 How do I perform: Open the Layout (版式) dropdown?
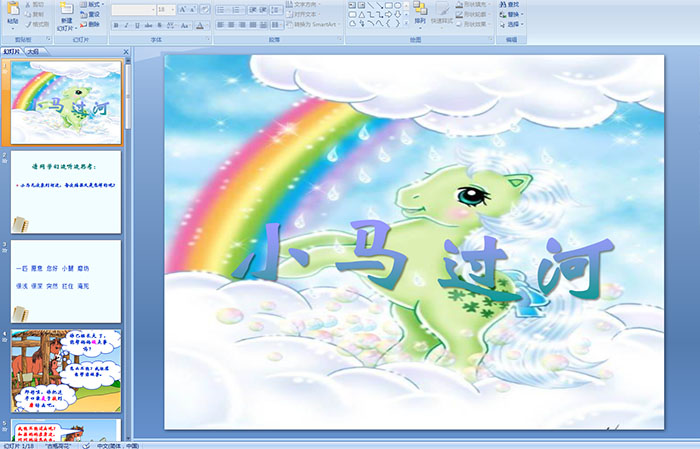pos(92,4)
